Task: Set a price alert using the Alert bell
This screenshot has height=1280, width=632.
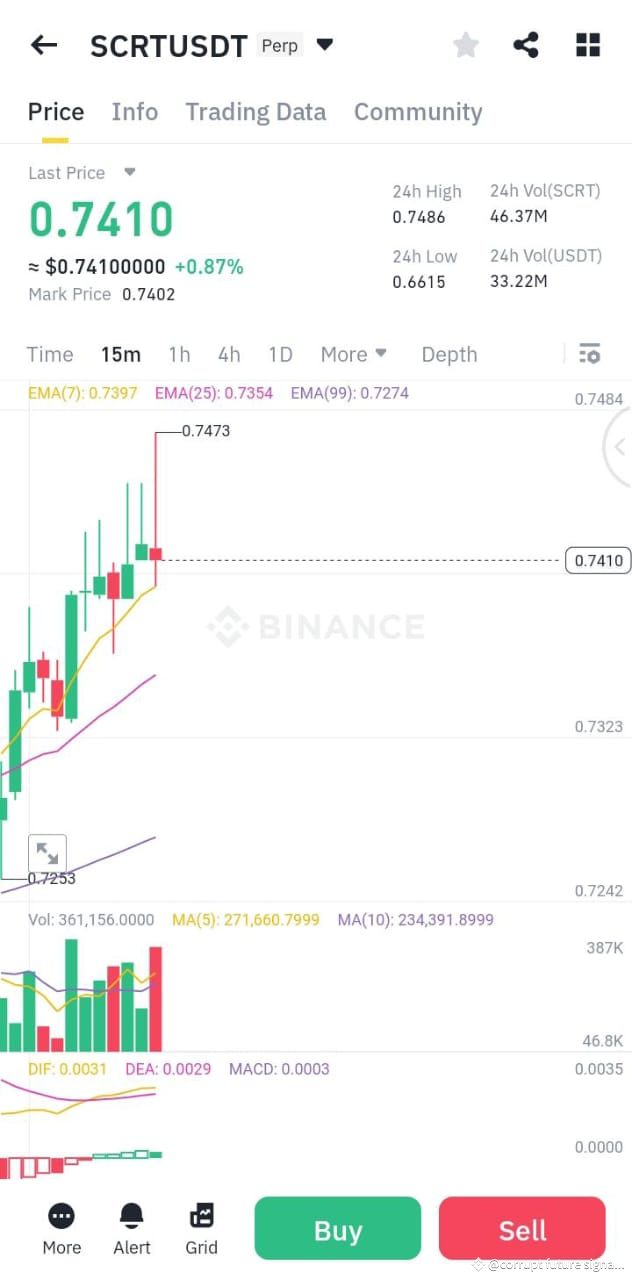Action: click(131, 1228)
